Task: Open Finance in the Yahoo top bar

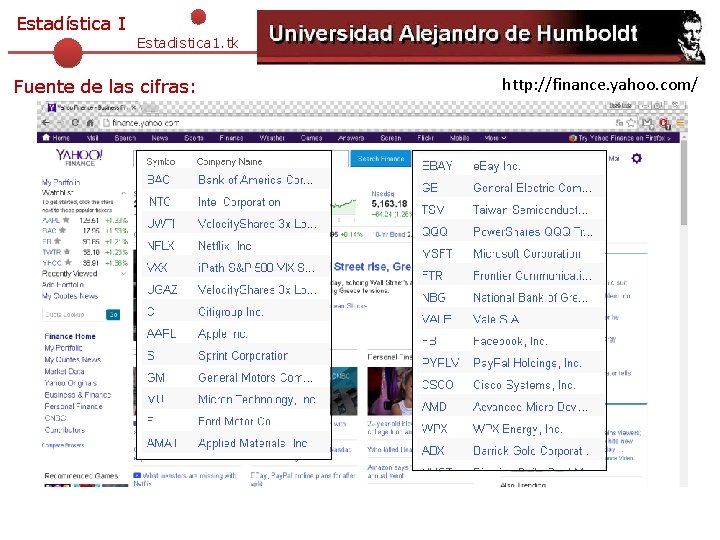Action: (231, 138)
